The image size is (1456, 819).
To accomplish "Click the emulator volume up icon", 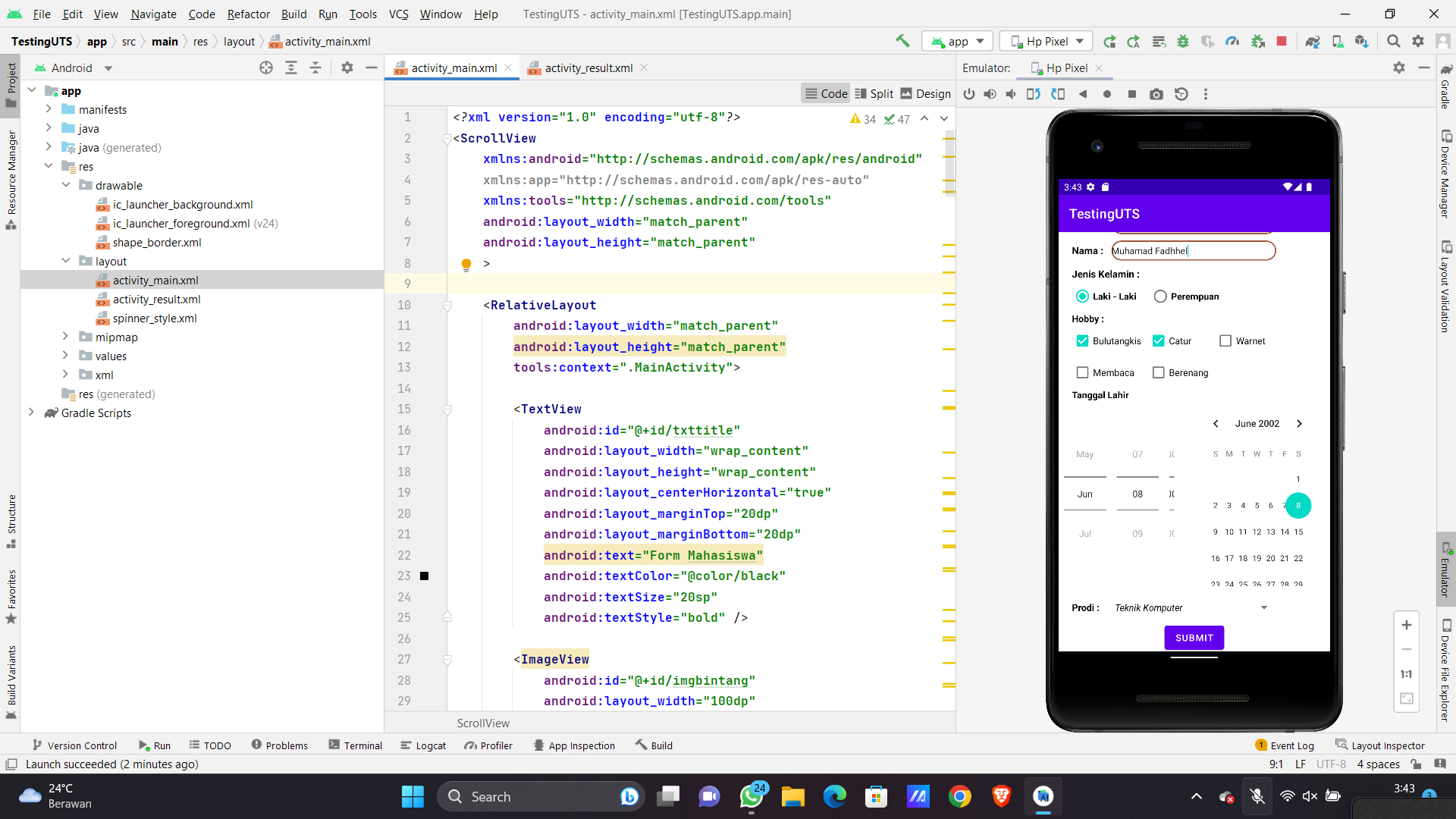I will tap(990, 94).
